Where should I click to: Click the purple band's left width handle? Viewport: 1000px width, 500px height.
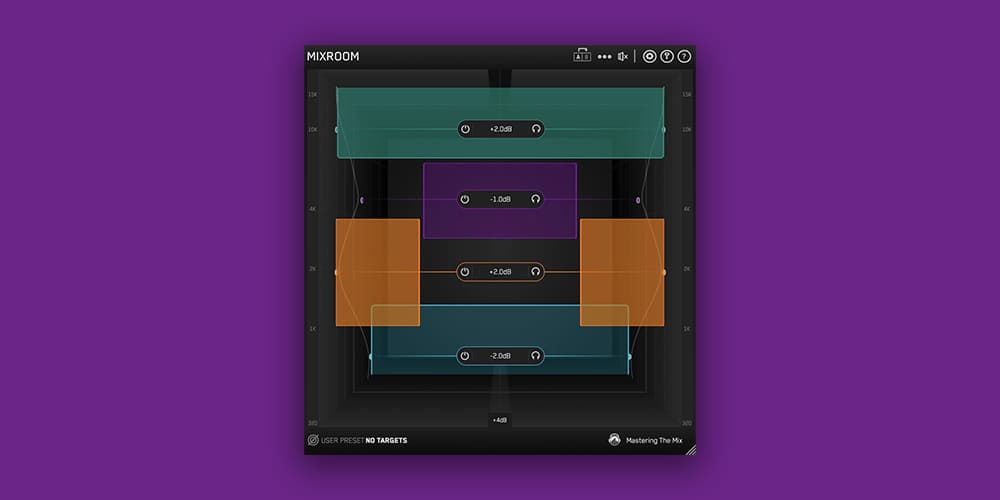(x=362, y=200)
